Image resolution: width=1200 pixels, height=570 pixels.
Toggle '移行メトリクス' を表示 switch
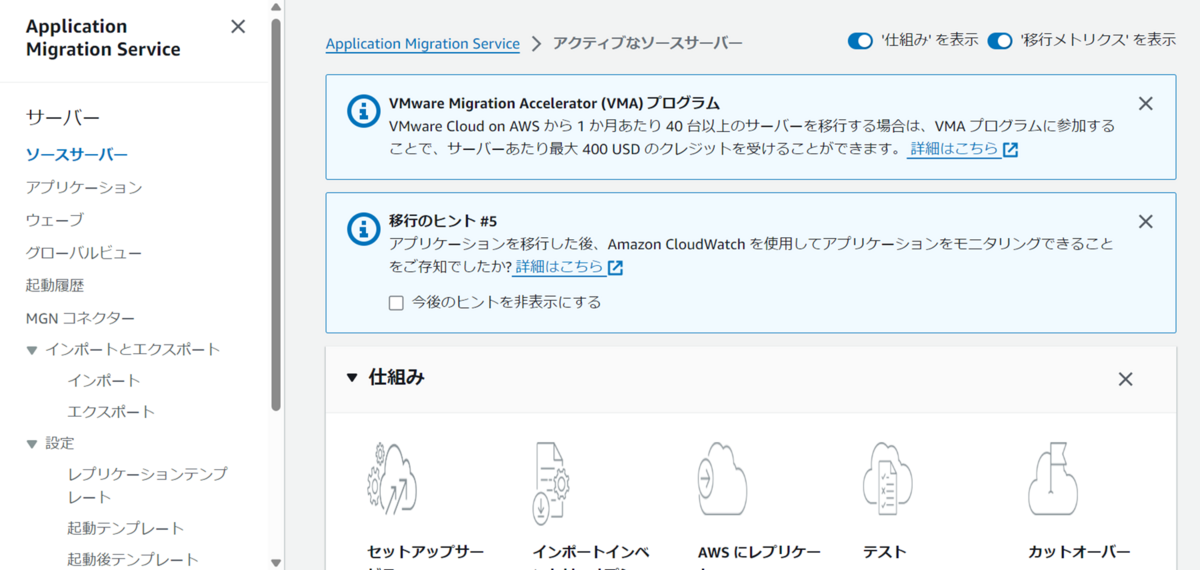point(1000,41)
